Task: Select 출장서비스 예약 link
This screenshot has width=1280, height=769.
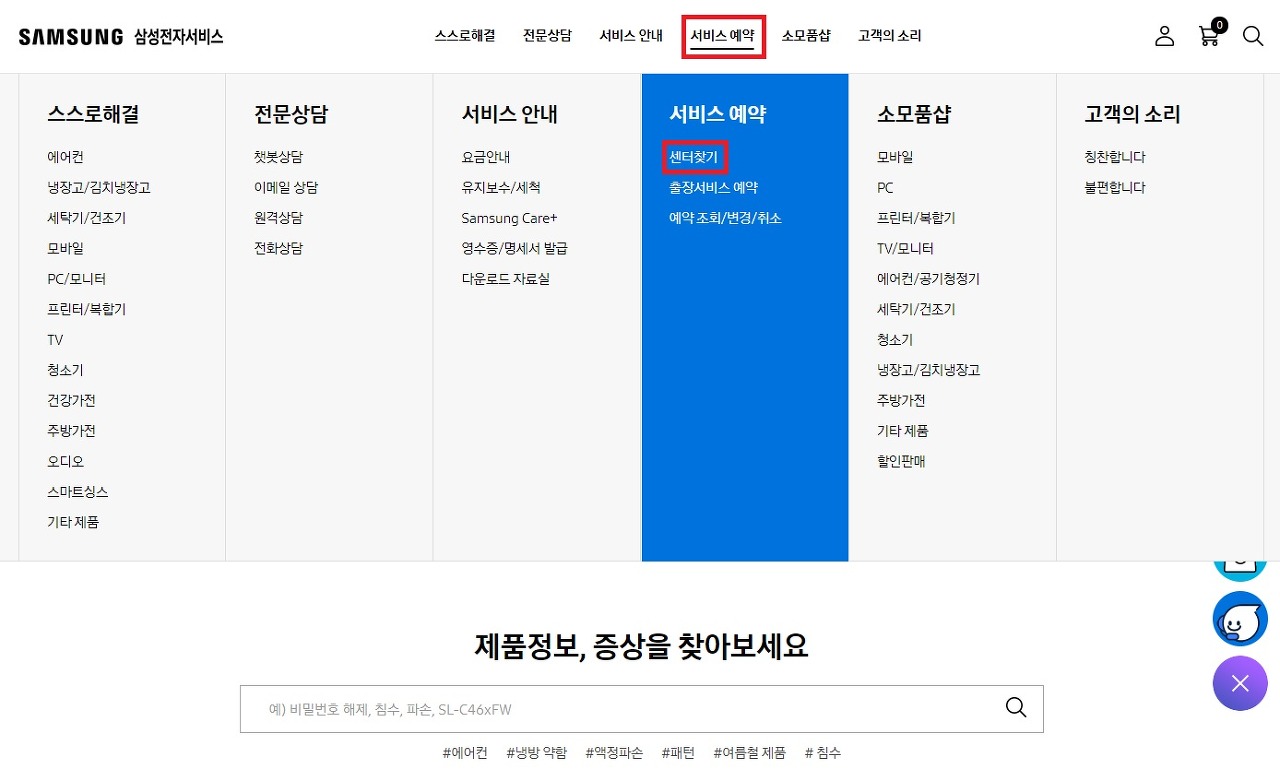Action: [x=713, y=187]
